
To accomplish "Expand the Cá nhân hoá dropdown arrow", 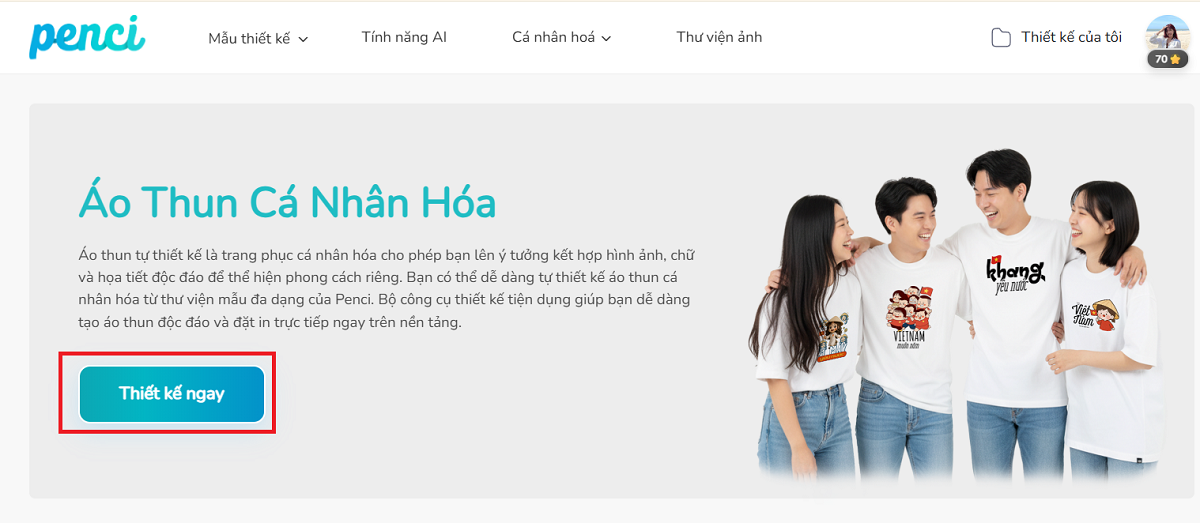I will 606,39.
